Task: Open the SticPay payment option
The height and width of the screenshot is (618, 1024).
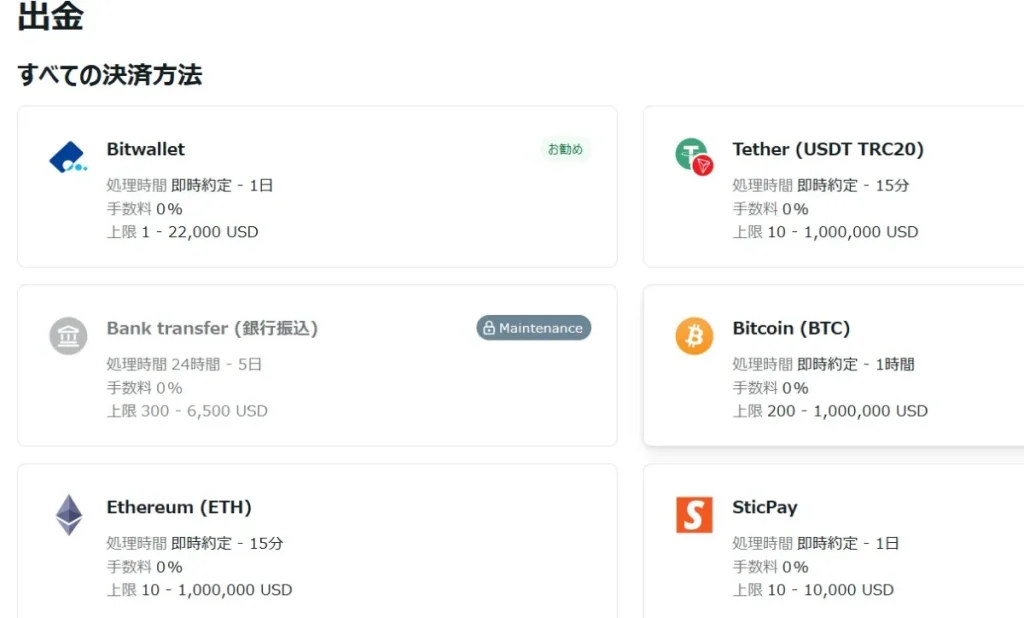Action: tap(765, 507)
